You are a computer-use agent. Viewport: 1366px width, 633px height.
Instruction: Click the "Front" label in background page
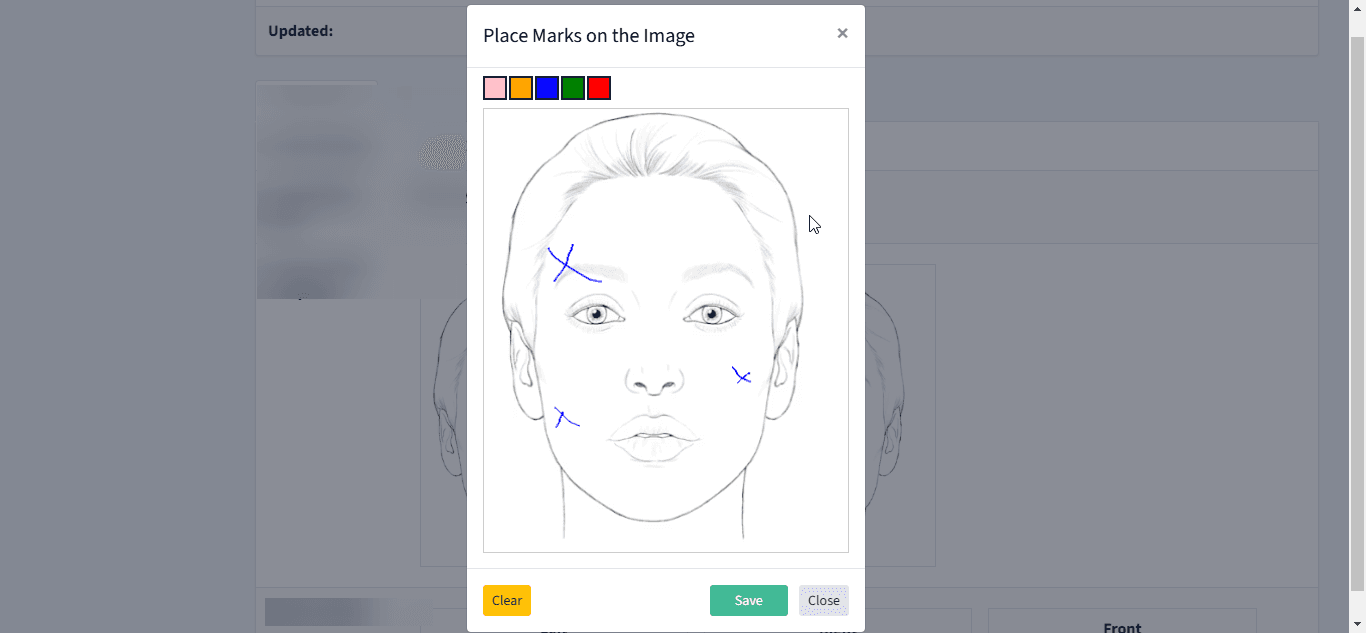pyautogui.click(x=1122, y=627)
